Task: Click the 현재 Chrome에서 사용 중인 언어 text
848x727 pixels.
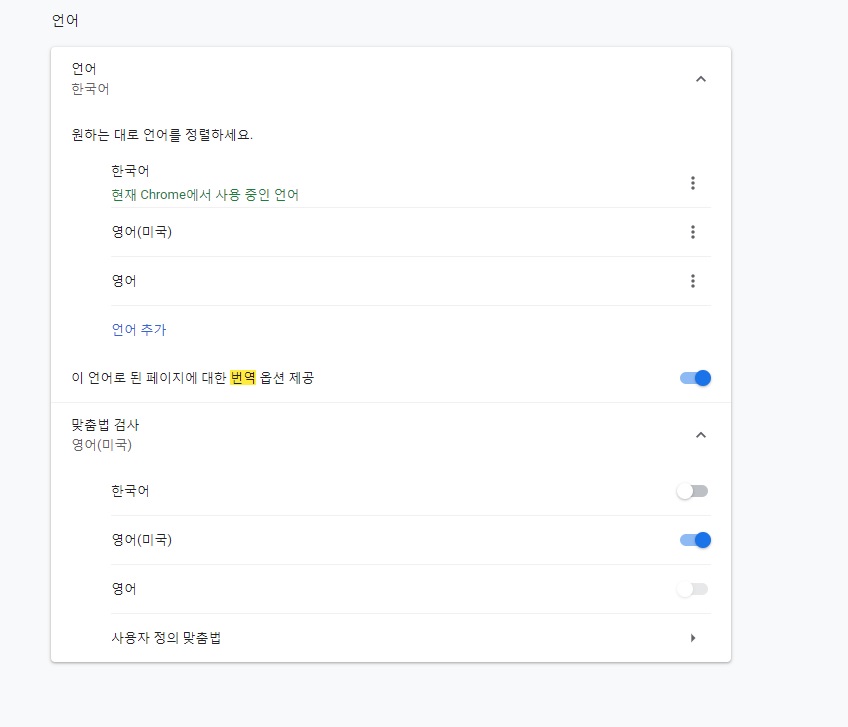Action: (205, 195)
